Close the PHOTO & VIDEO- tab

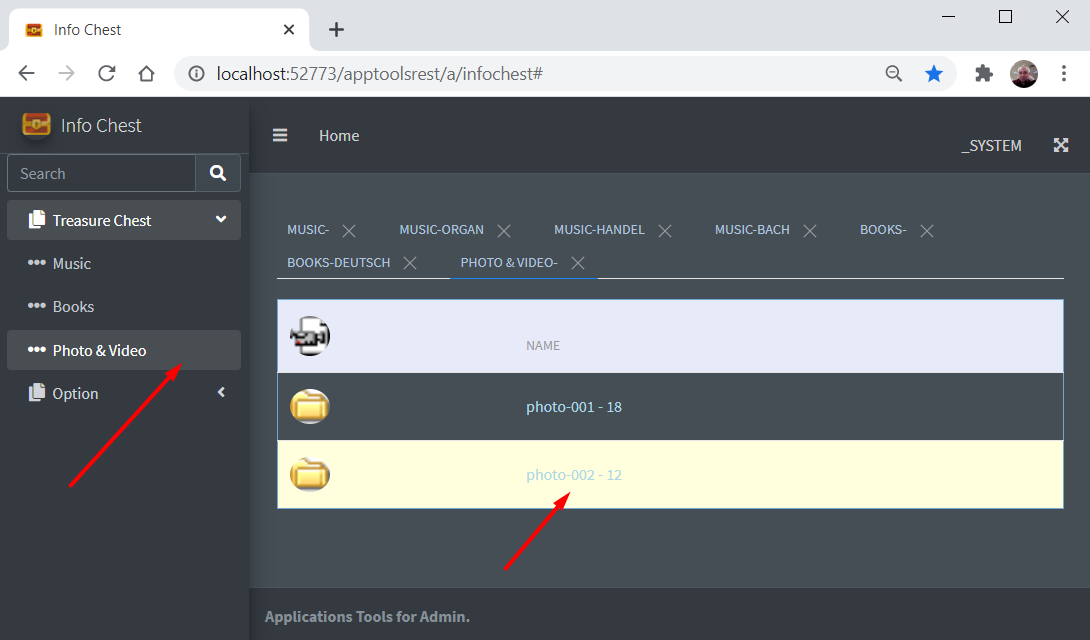[x=578, y=263]
